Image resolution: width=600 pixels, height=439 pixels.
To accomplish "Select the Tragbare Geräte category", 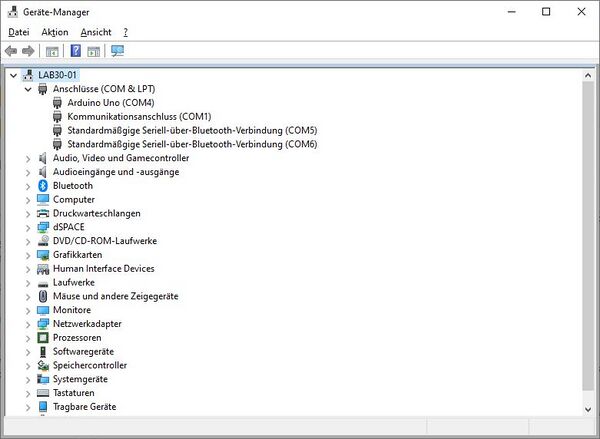I will point(84,407).
